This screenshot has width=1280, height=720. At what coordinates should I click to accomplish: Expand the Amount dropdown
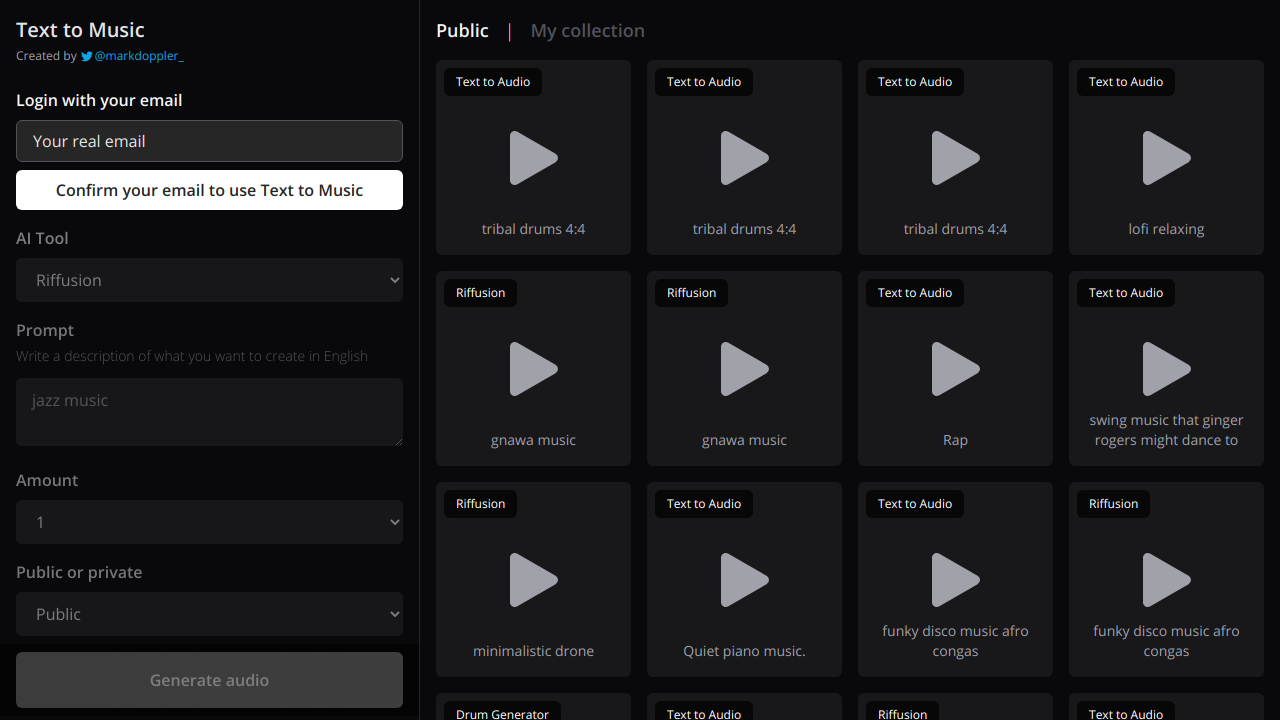[209, 522]
